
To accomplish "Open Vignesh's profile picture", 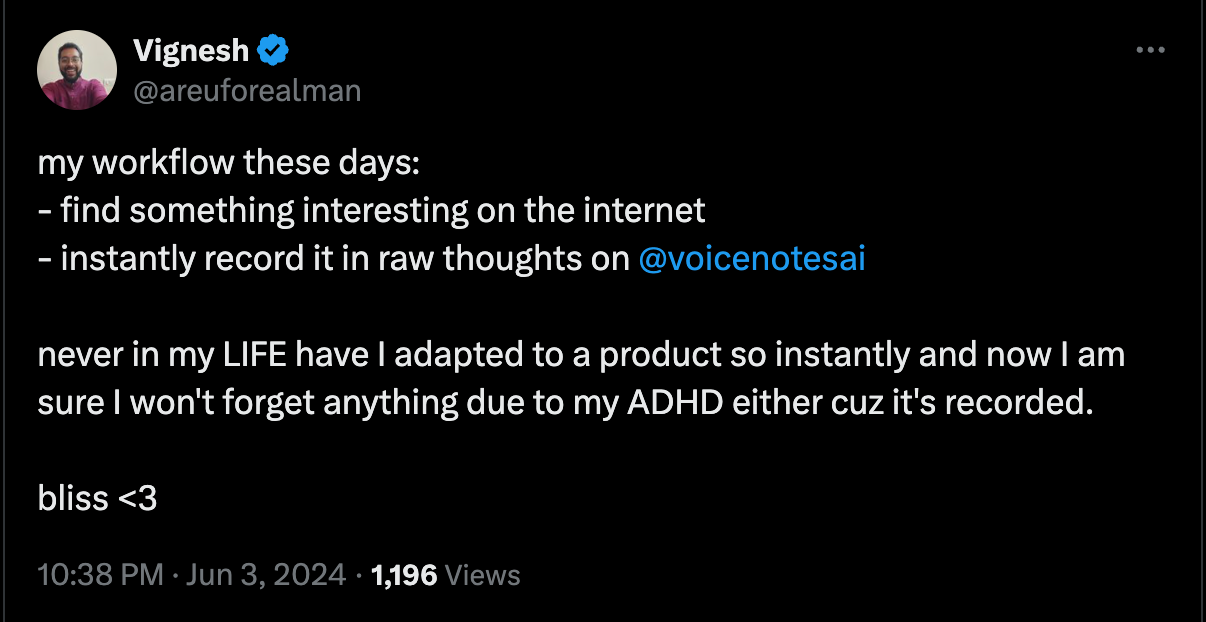I will click(77, 70).
